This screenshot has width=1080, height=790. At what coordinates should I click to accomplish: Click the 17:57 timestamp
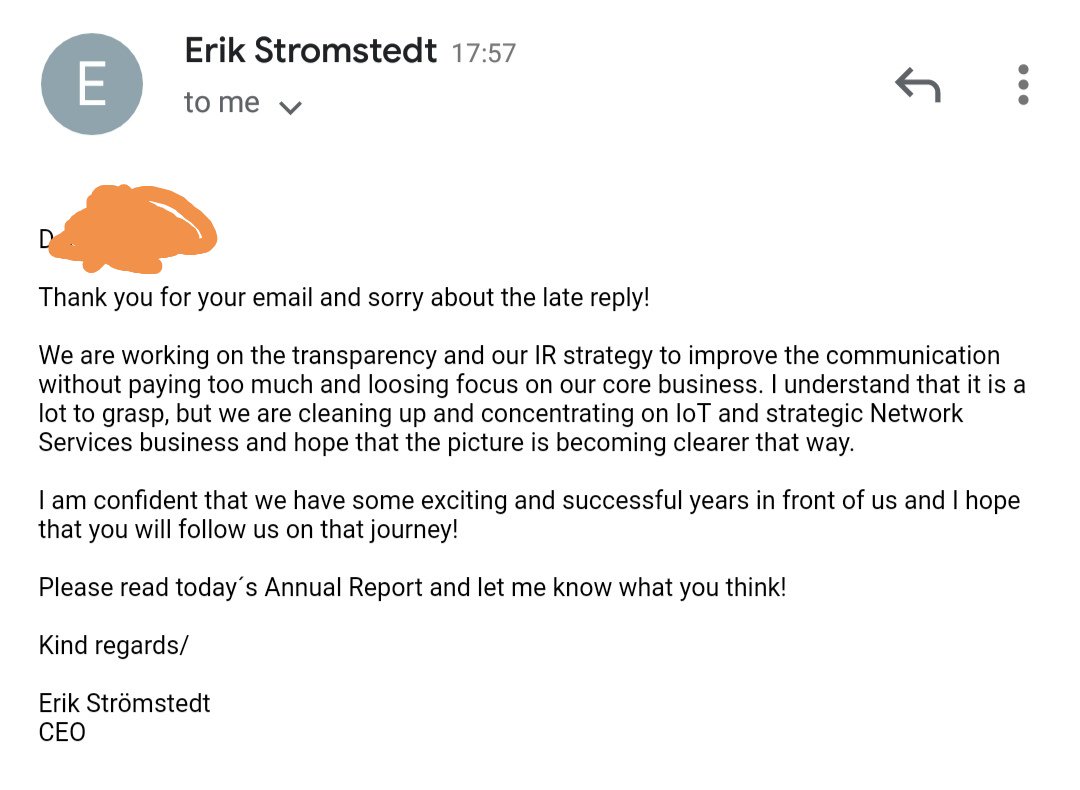484,53
